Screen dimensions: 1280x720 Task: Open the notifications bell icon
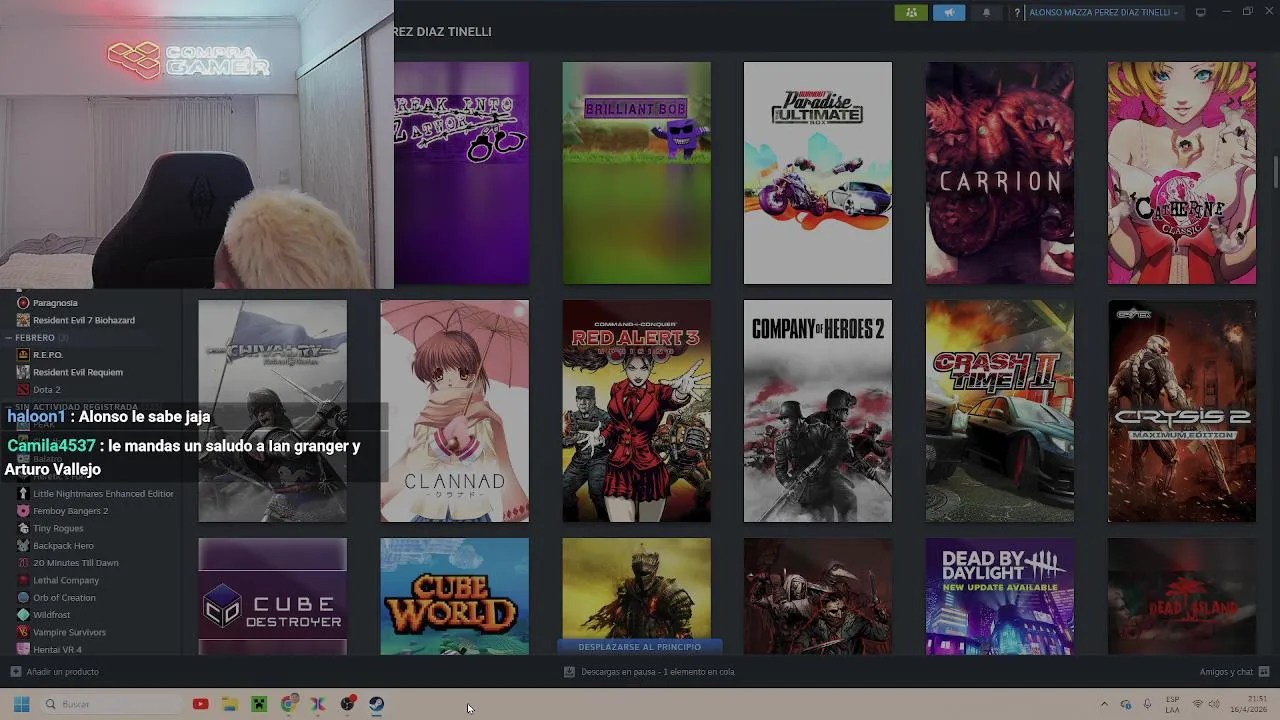tap(987, 13)
